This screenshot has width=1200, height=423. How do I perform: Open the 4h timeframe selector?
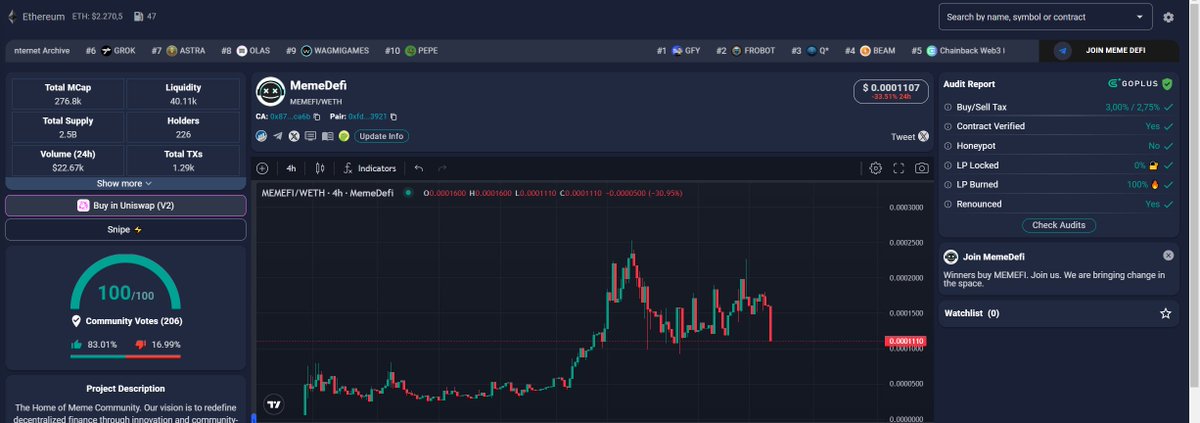pyautogui.click(x=291, y=168)
